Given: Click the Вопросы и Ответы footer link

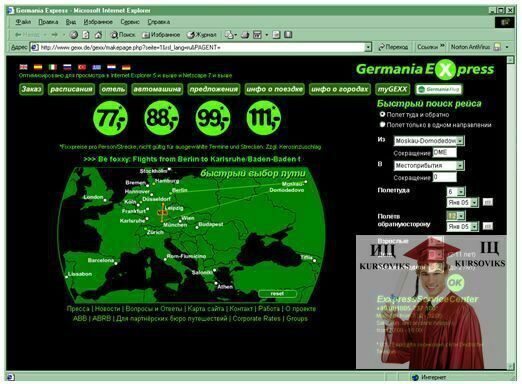Looking at the screenshot, I should click(x=154, y=309).
